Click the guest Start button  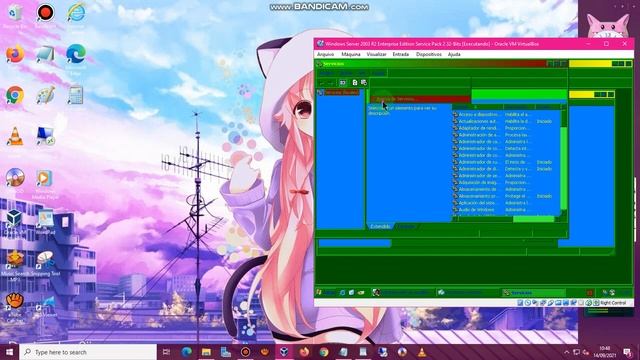click(x=326, y=292)
